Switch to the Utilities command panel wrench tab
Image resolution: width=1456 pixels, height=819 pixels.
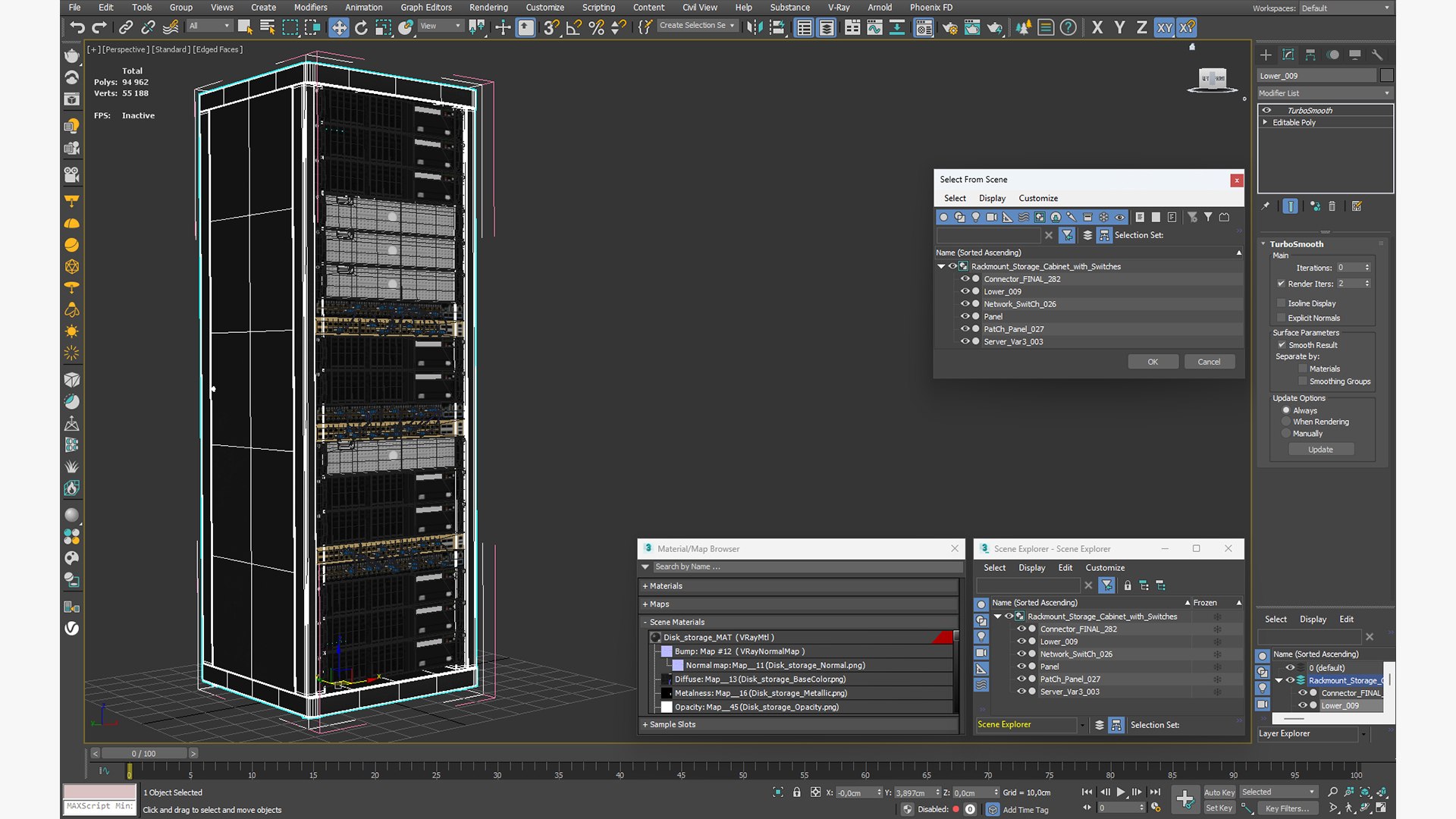coord(1378,55)
